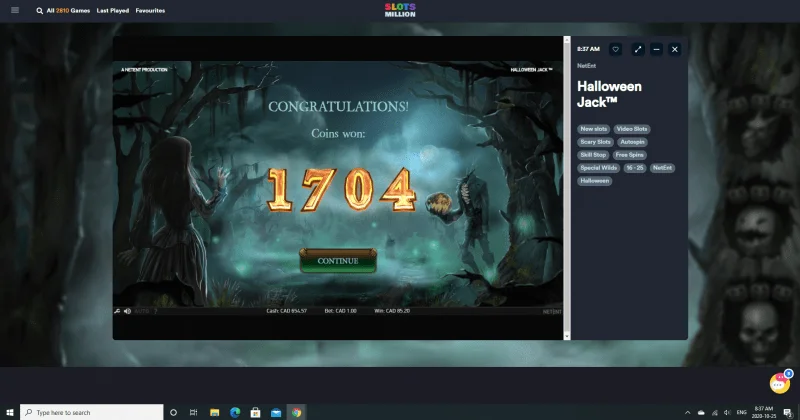The image size is (800, 420).
Task: Add Halloween Jack to favourites with heart icon
Action: coord(615,50)
